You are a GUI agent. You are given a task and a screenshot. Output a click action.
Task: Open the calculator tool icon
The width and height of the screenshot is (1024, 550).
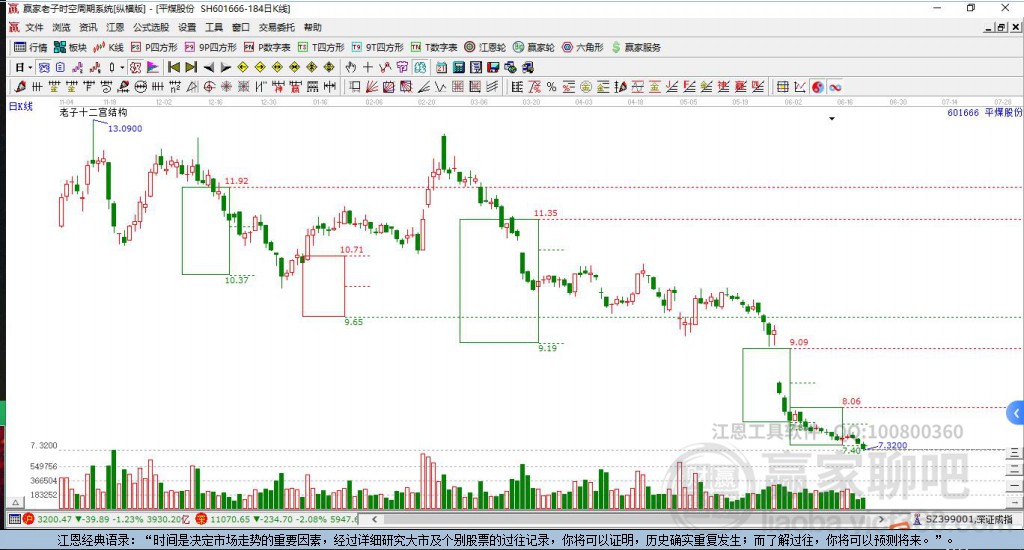click(458, 67)
